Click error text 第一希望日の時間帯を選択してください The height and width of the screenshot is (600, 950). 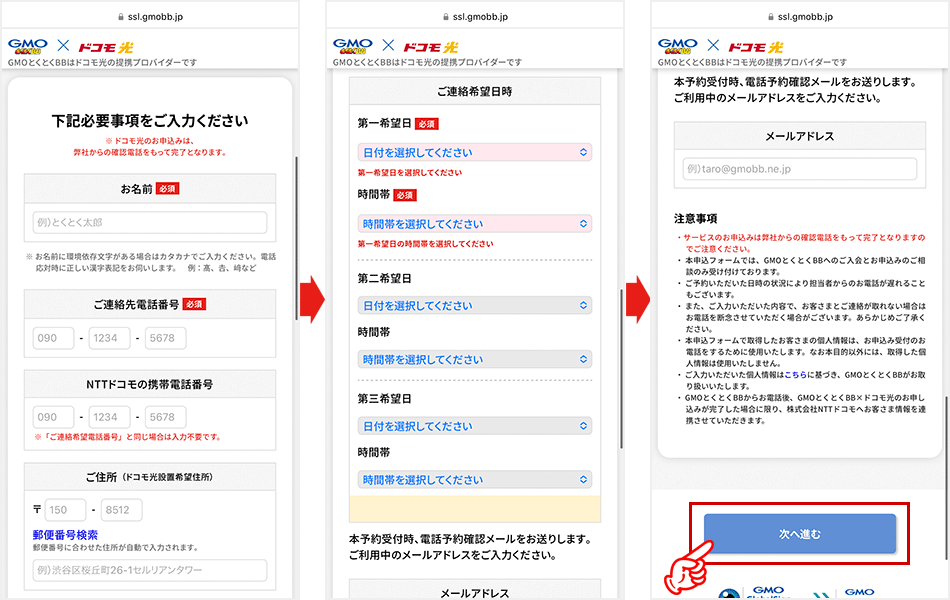tap(425, 244)
